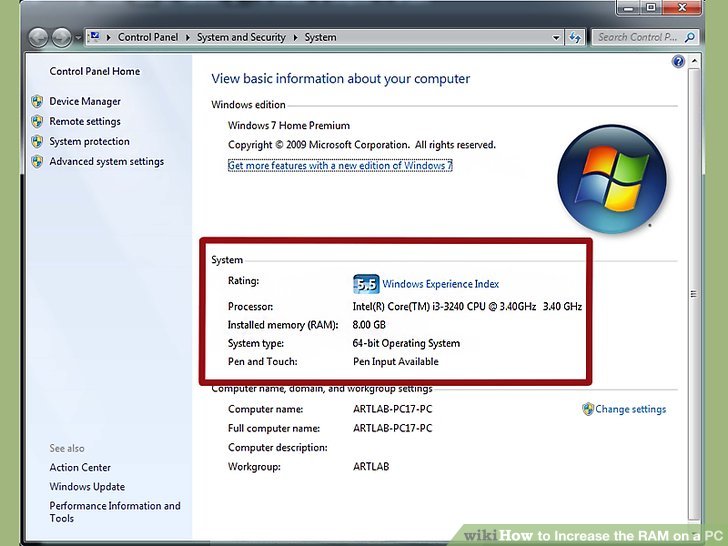
Task: Click the Maximize window button
Action: pyautogui.click(x=651, y=8)
